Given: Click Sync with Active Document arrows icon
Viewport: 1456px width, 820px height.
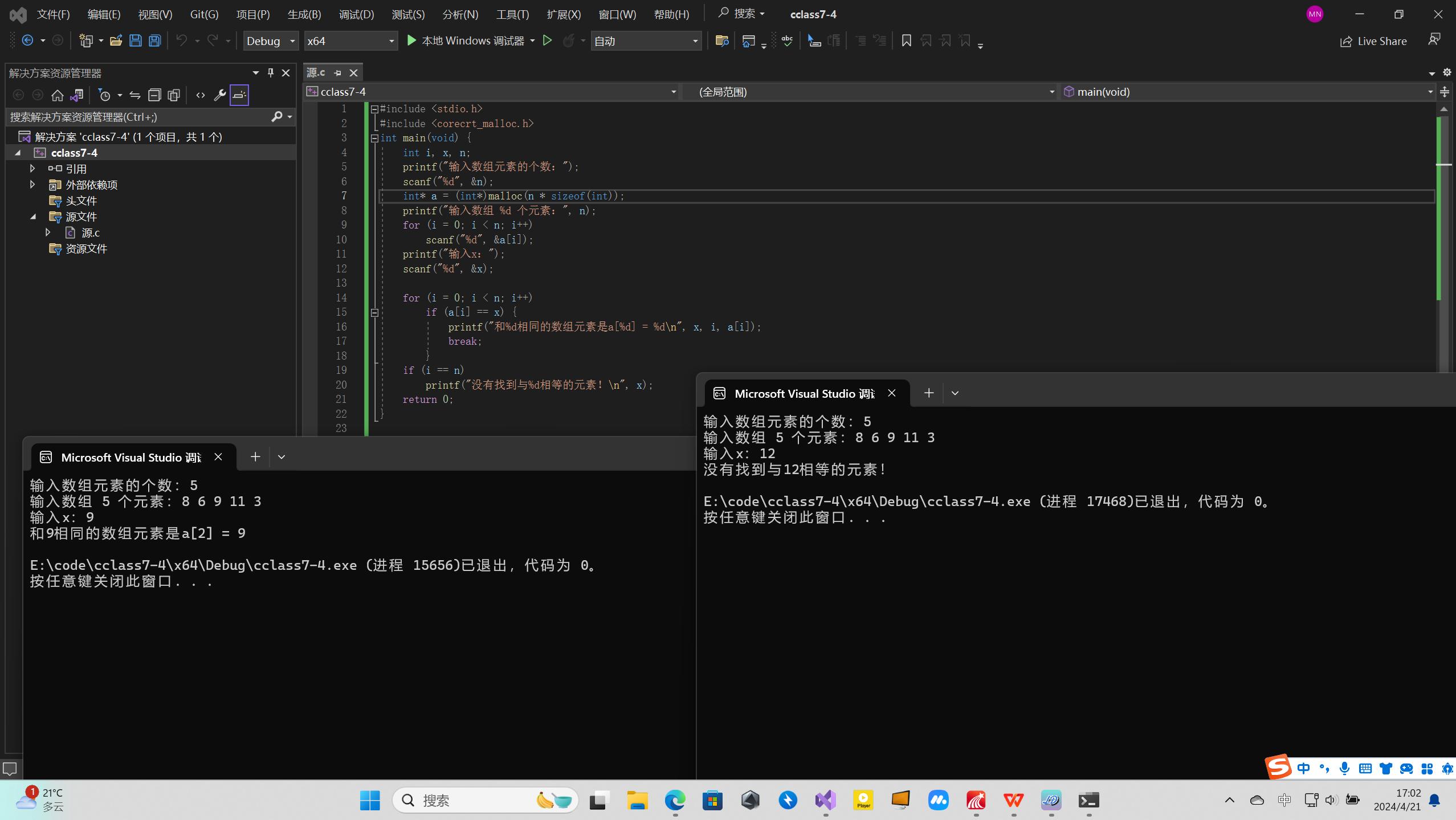Looking at the screenshot, I should (135, 95).
